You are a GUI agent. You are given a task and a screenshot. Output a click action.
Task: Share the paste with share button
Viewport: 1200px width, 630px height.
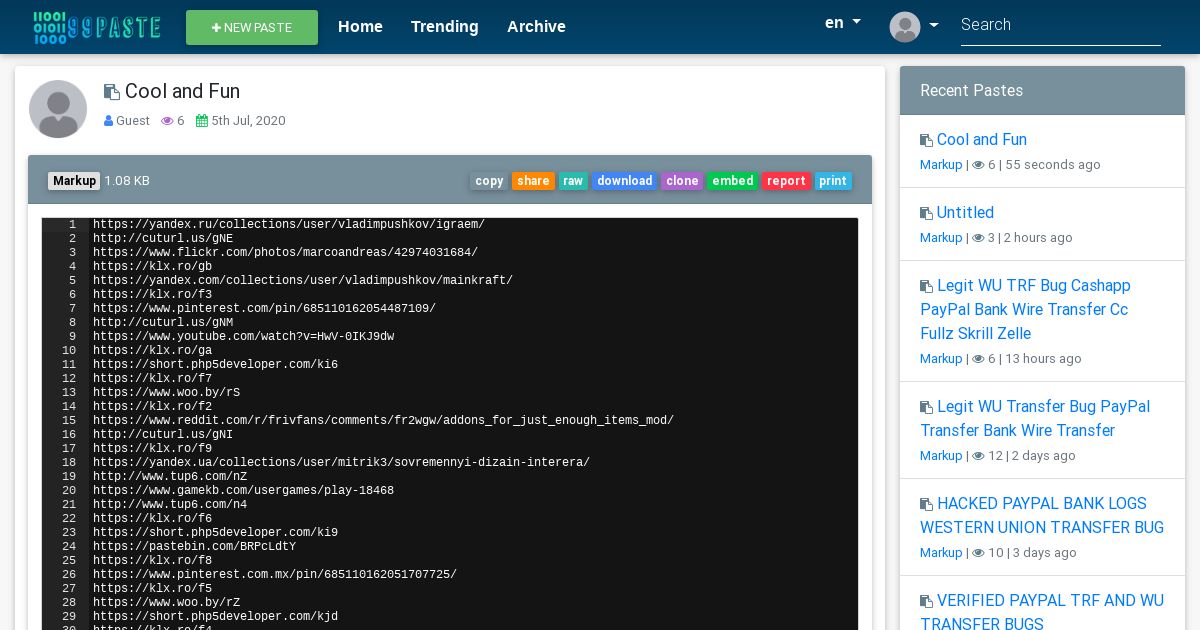coord(533,181)
